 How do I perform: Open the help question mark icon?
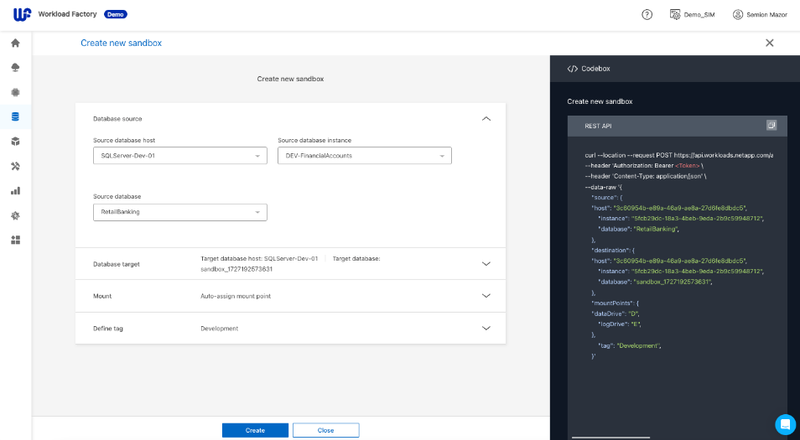click(x=647, y=15)
